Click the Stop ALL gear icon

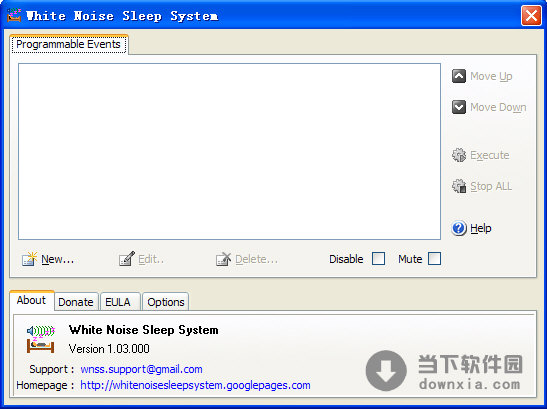click(459, 186)
